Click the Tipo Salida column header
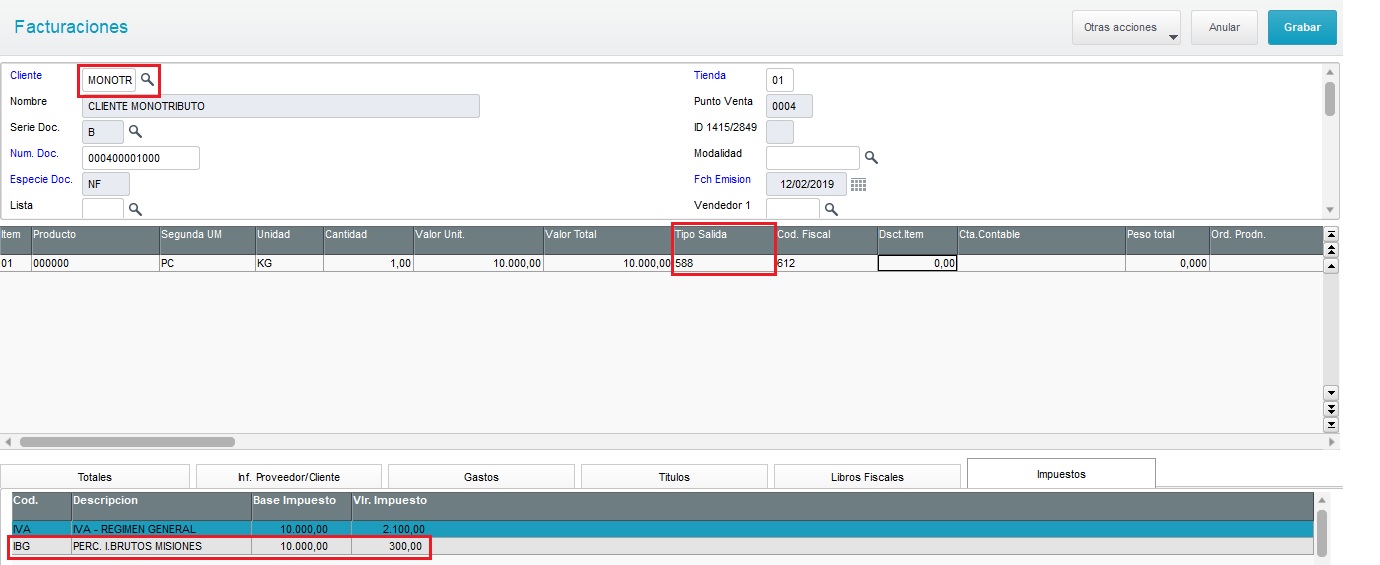1380x565 pixels. [x=723, y=240]
